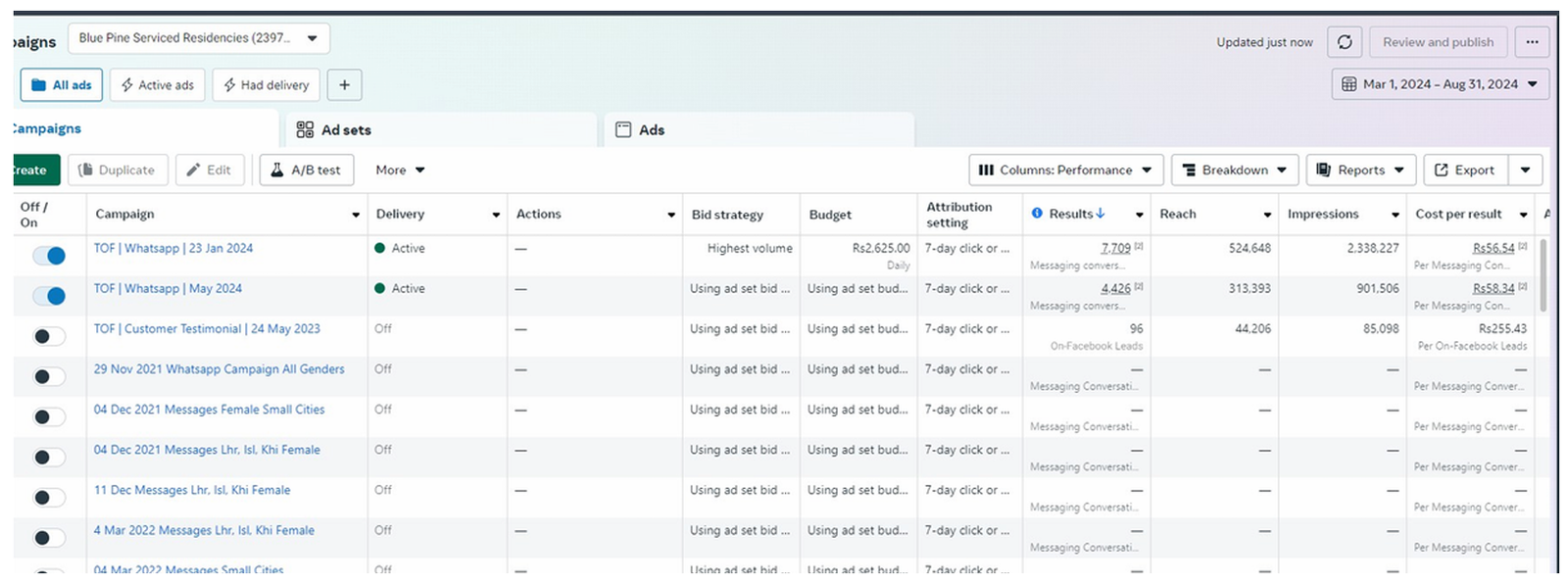Open 04 Dec 2021 Messages Female Small Cities link
Viewport: 1568px width, 584px height.
209,409
